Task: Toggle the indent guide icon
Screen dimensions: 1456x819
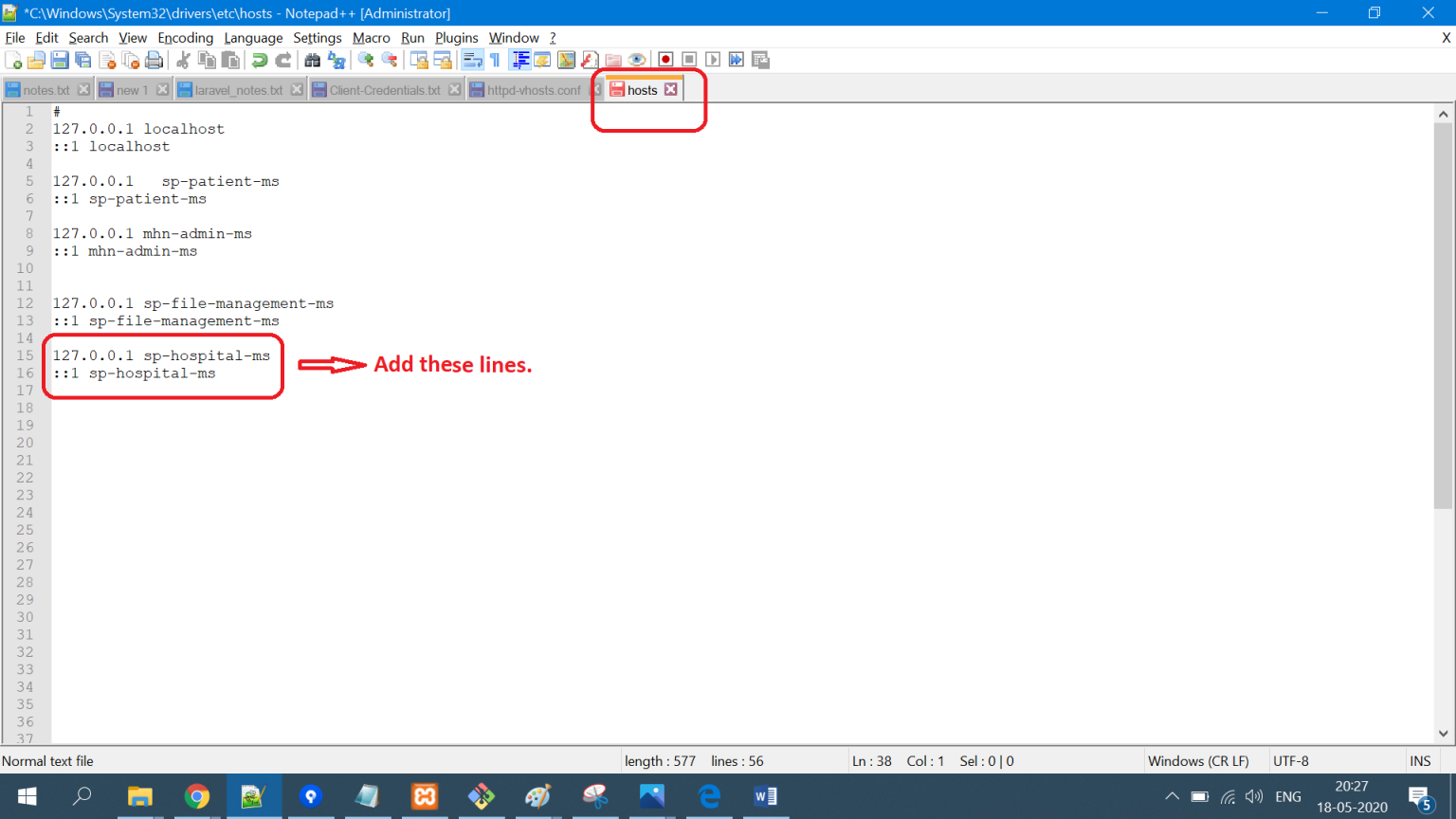Action: coord(520,60)
